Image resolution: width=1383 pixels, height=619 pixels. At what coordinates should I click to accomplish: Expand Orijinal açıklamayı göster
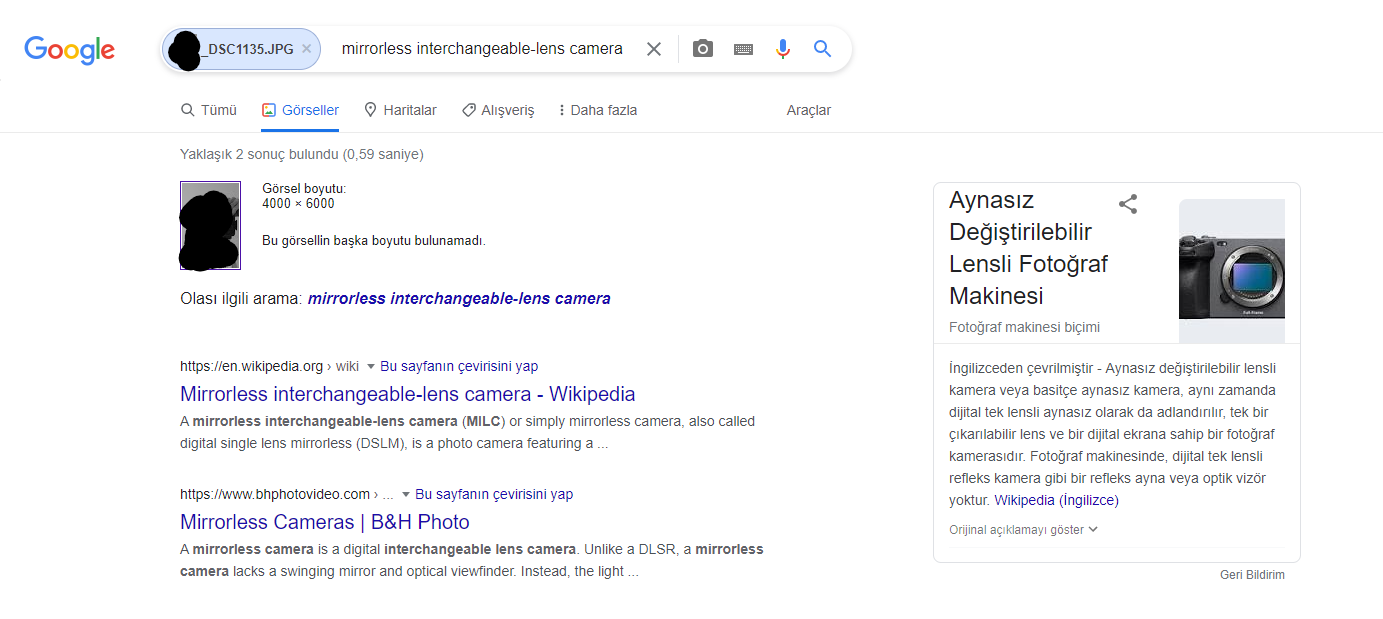tap(1023, 530)
